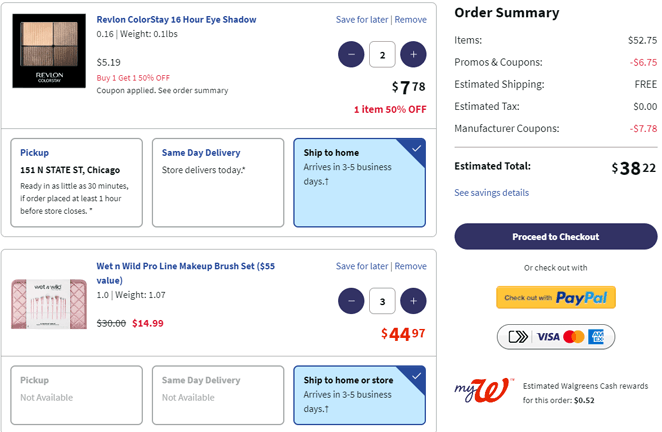Open Revlon ColorStay Eye Shadow product link
Viewport: 662px width, 432px height.
[x=176, y=19]
